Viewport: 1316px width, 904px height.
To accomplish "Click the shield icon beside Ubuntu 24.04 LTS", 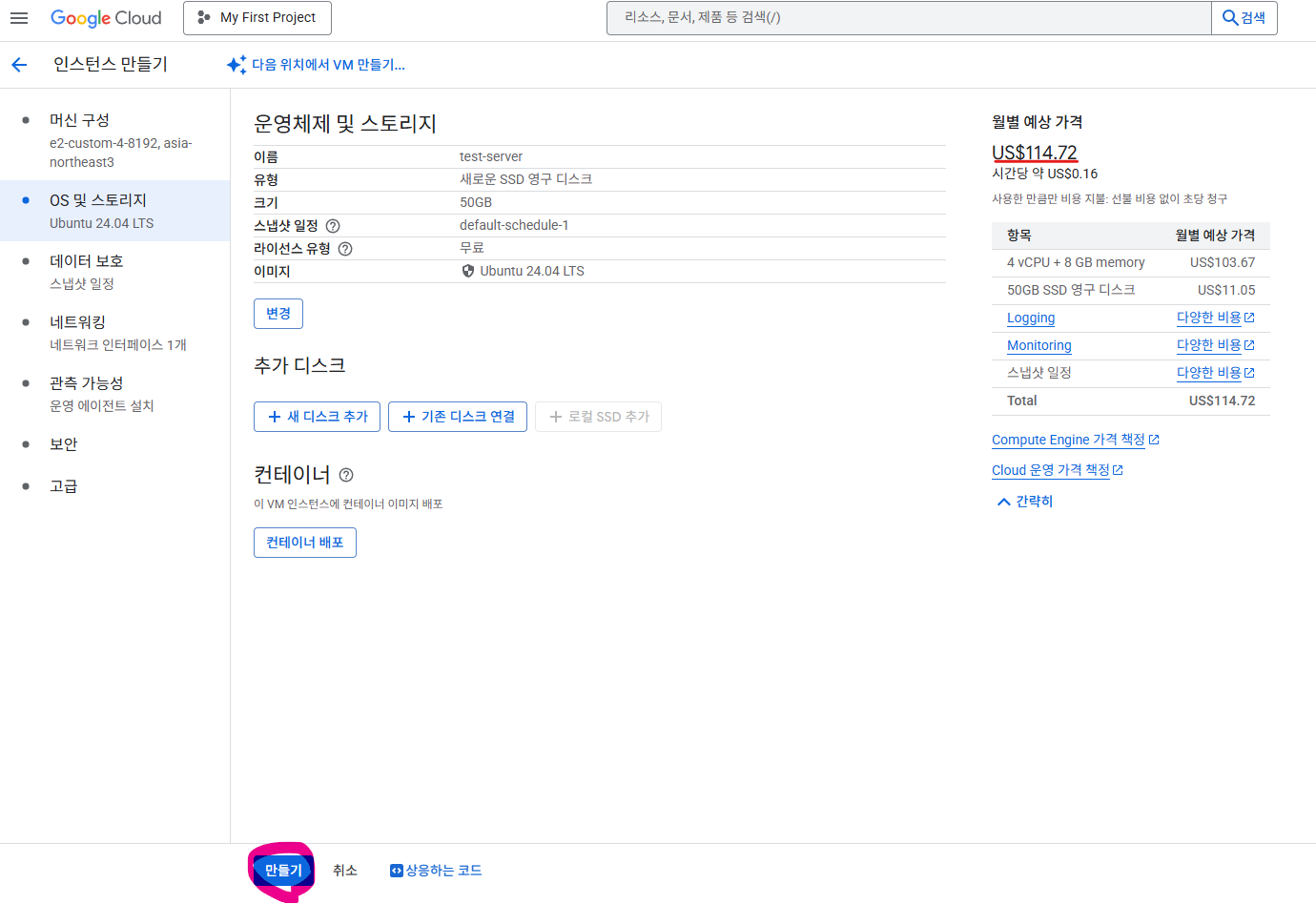I will coord(468,271).
